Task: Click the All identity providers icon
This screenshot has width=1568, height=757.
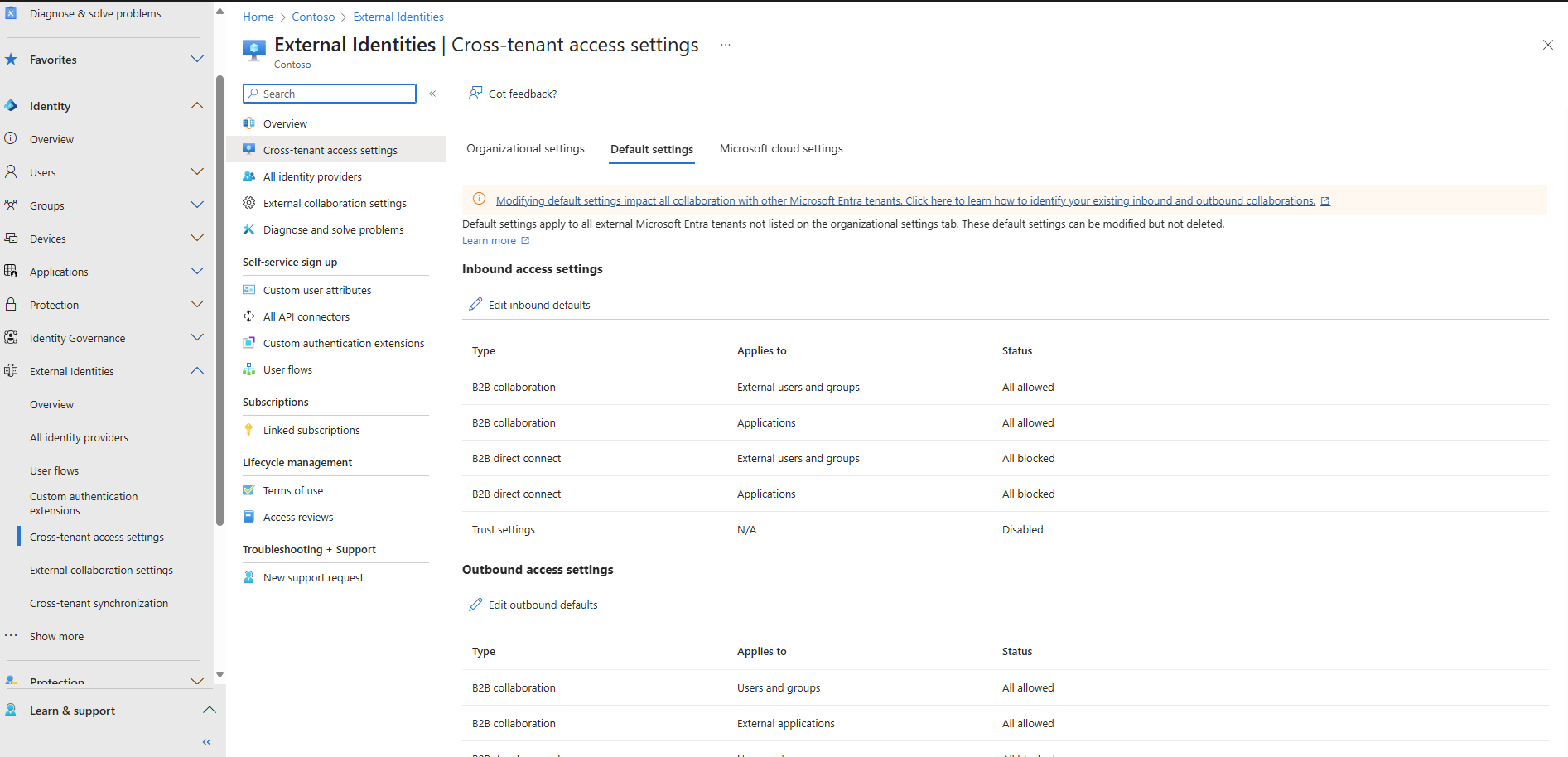Action: pos(249,176)
